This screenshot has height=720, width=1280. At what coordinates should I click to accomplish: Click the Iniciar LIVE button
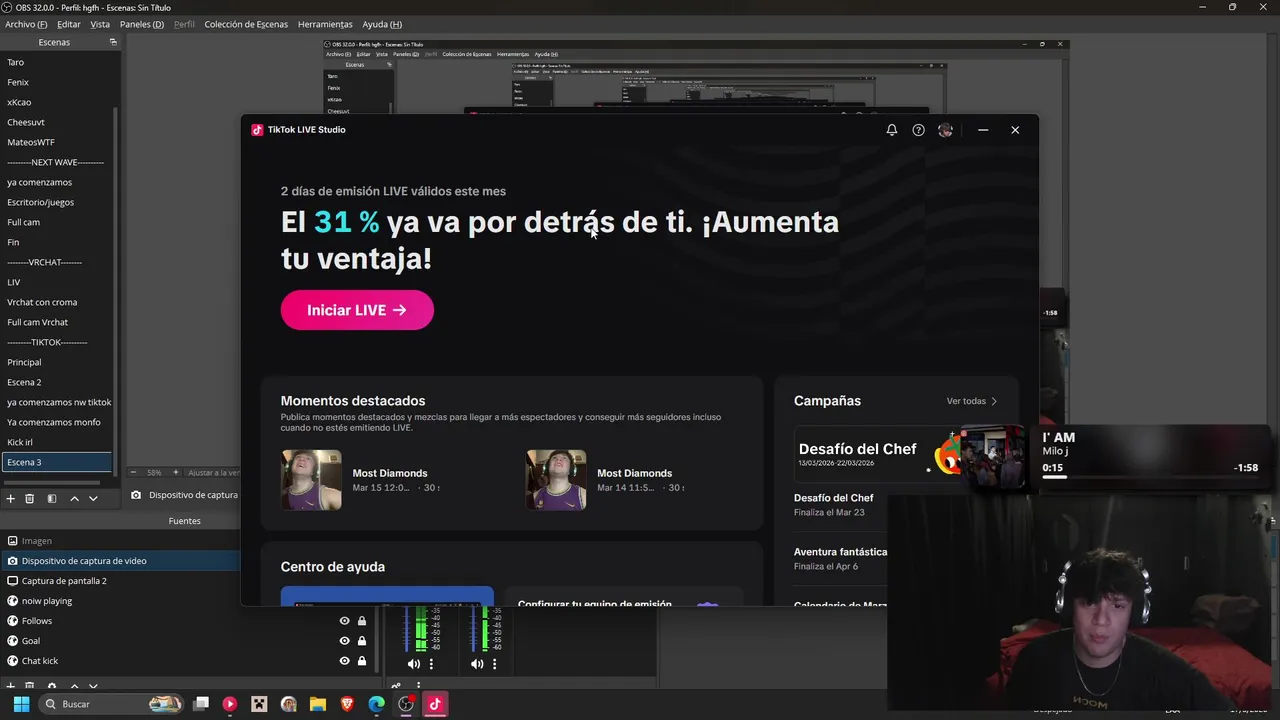click(357, 310)
